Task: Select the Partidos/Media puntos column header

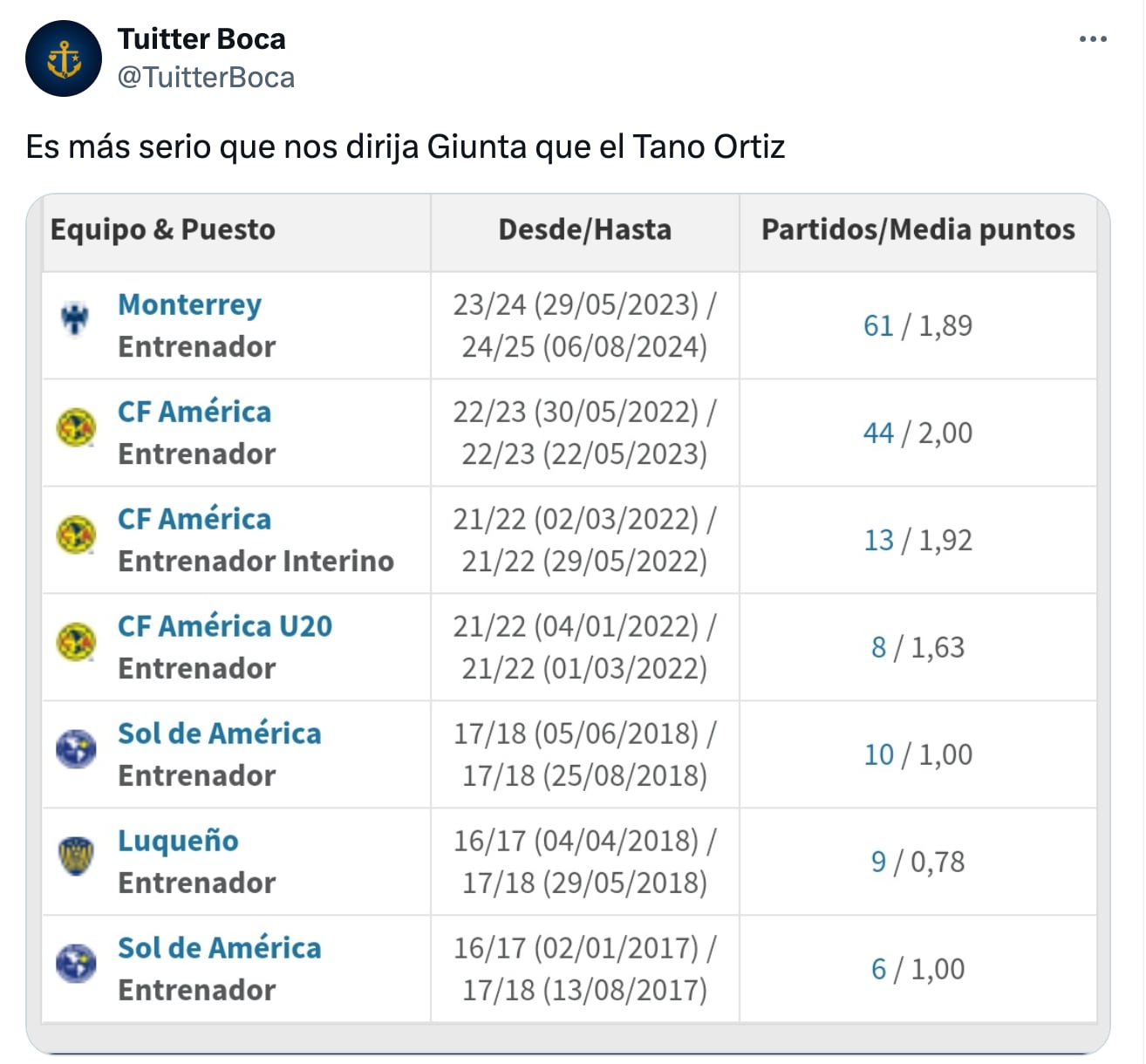Action: coord(917,229)
